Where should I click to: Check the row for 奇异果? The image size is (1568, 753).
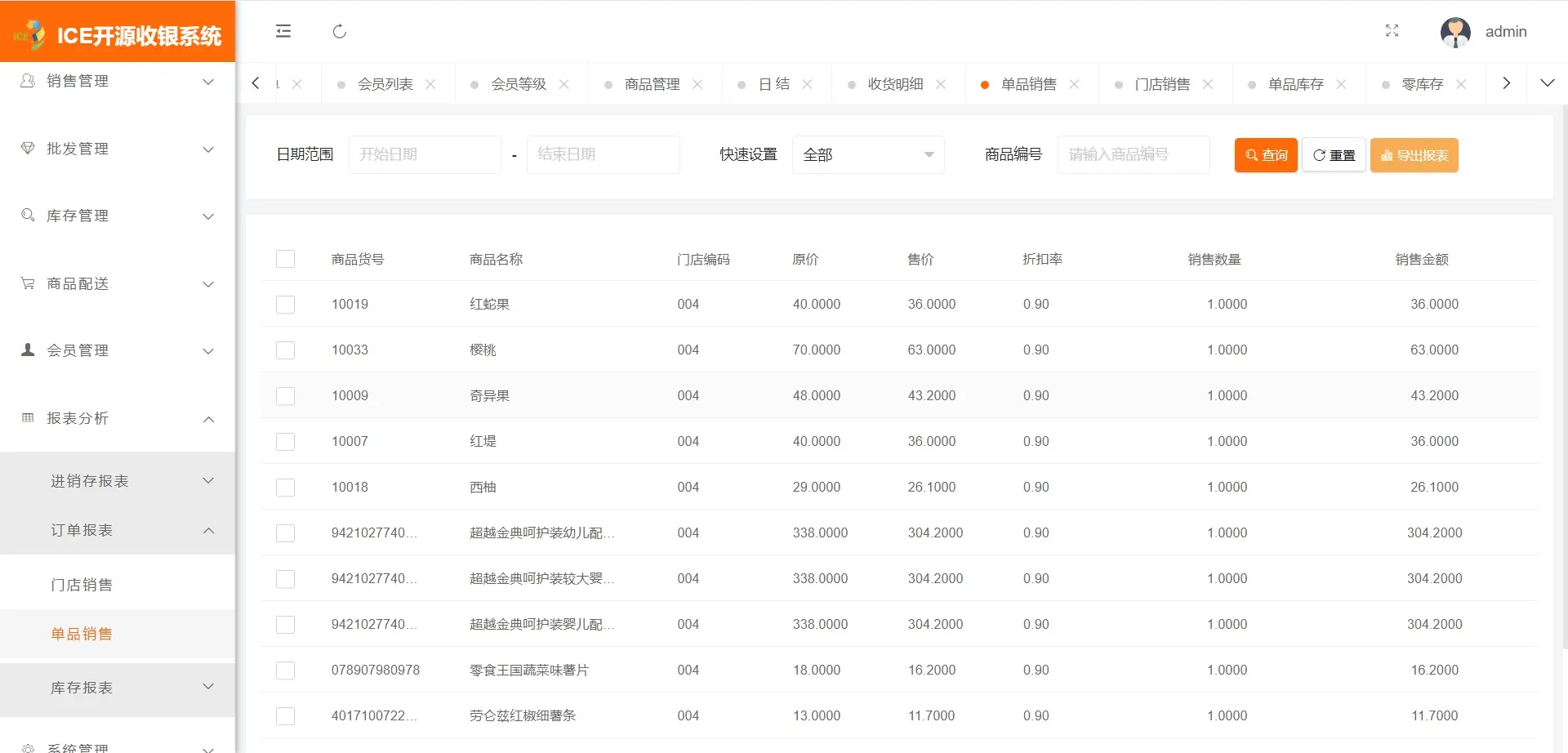pyautogui.click(x=285, y=396)
